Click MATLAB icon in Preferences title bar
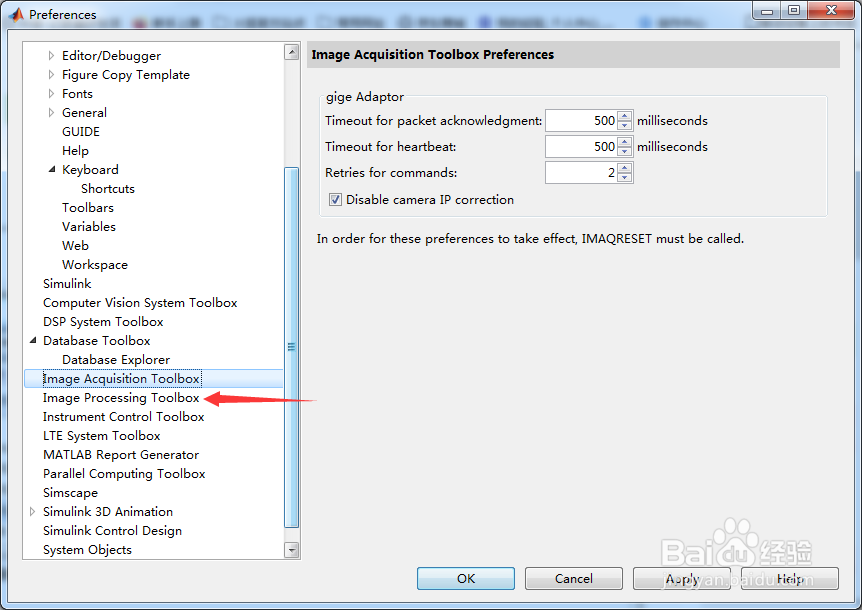Viewport: 862px width, 610px height. (x=16, y=14)
